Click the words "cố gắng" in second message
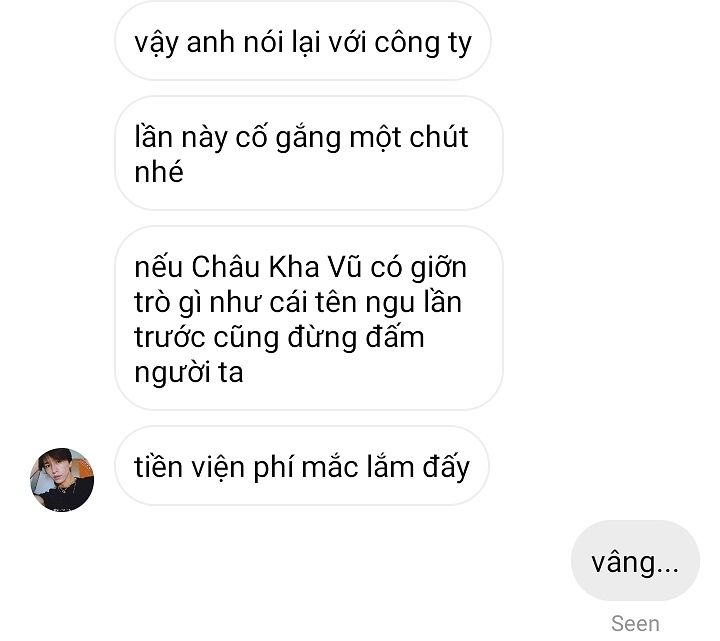The image size is (720, 641). 288,137
